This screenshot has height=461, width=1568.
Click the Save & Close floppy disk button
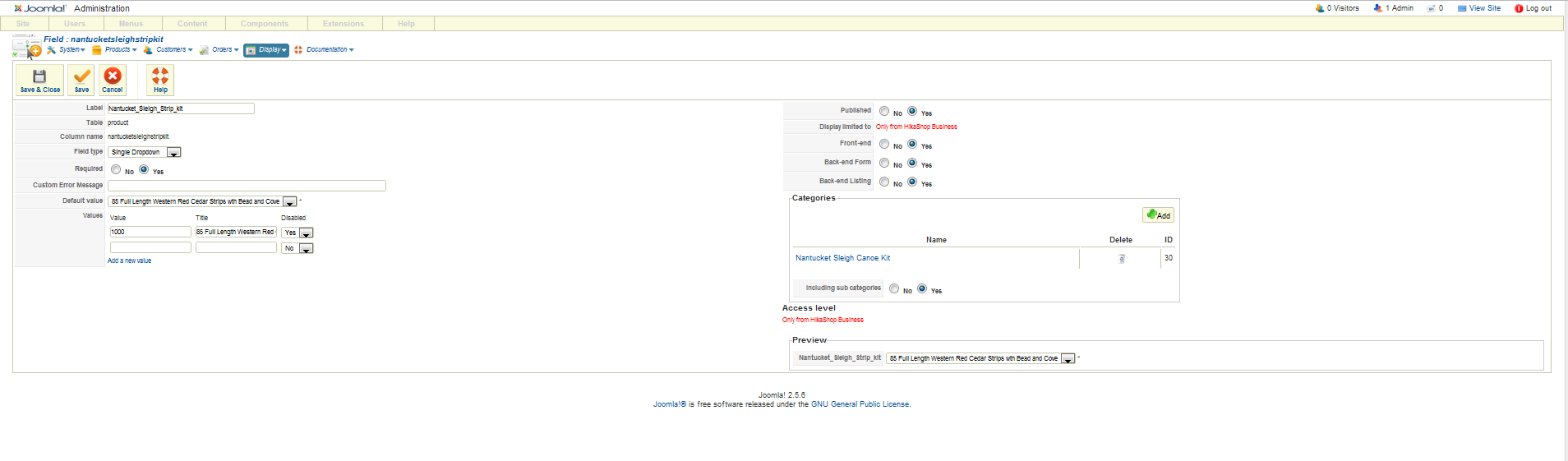(x=39, y=80)
